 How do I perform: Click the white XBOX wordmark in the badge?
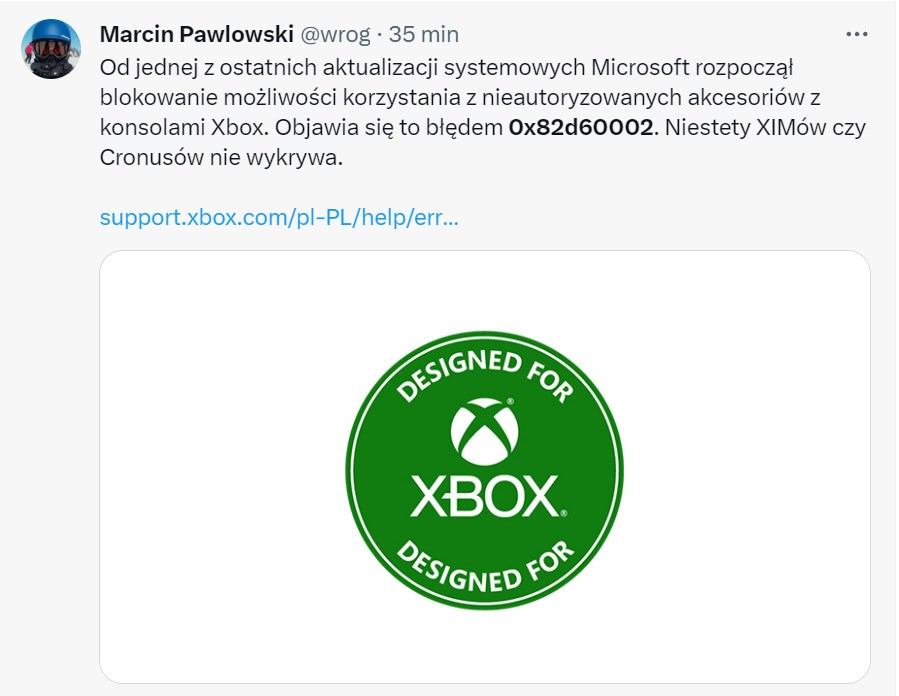pyautogui.click(x=484, y=497)
